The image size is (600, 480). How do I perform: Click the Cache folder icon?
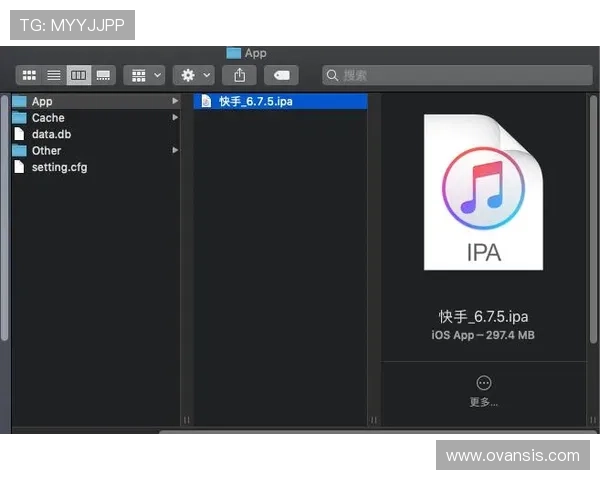(x=19, y=118)
